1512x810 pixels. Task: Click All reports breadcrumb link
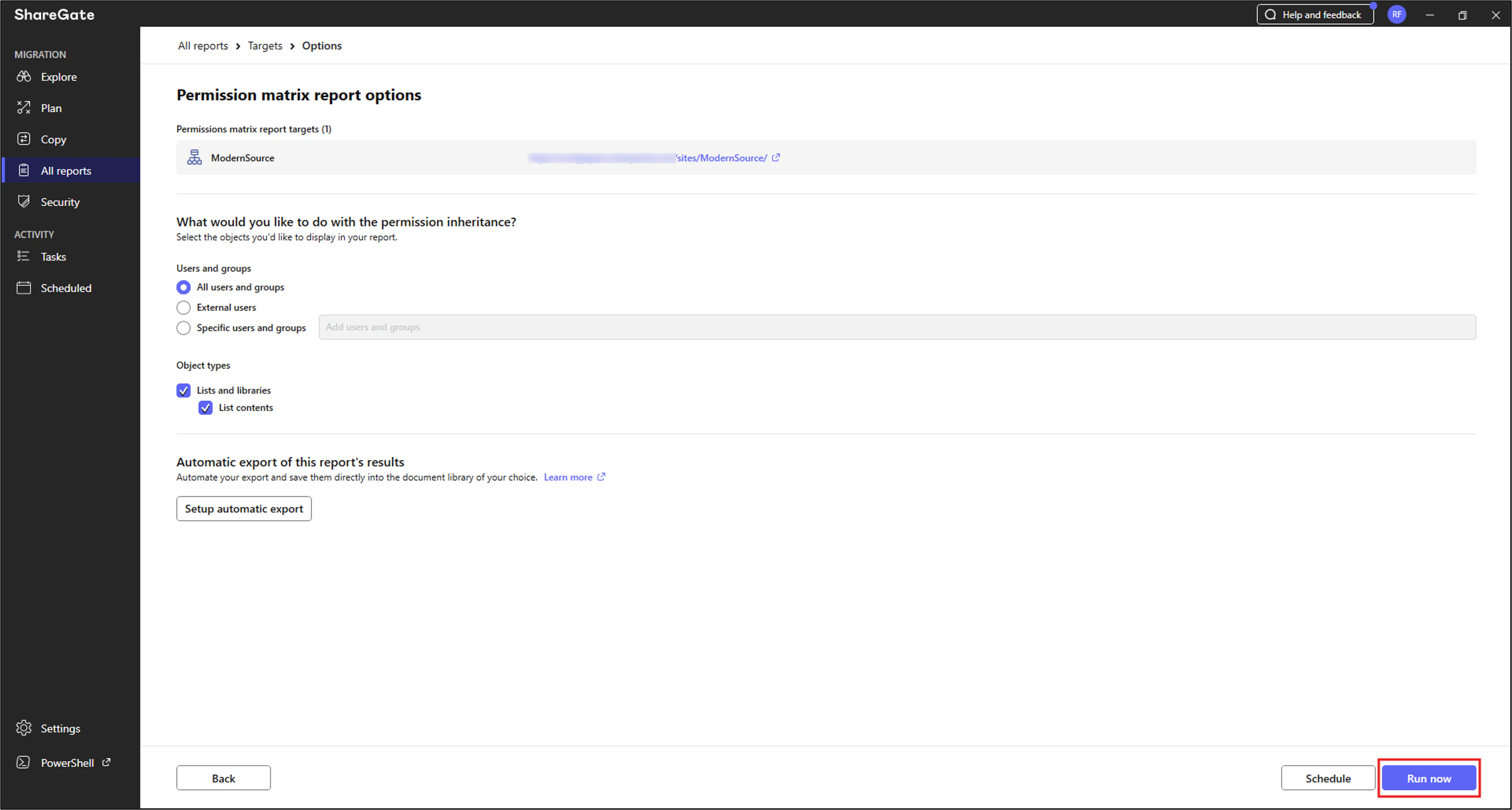[202, 46]
